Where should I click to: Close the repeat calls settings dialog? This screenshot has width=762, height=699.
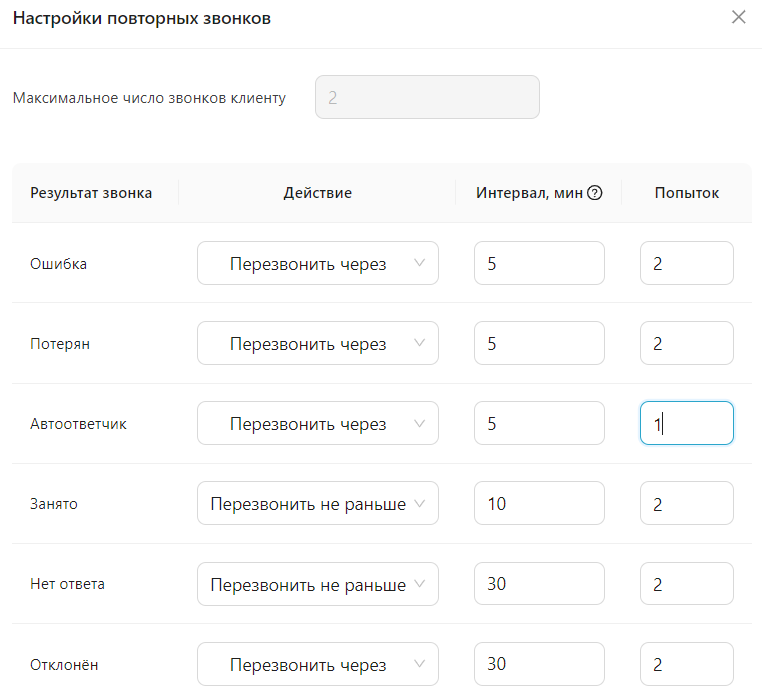pyautogui.click(x=739, y=17)
